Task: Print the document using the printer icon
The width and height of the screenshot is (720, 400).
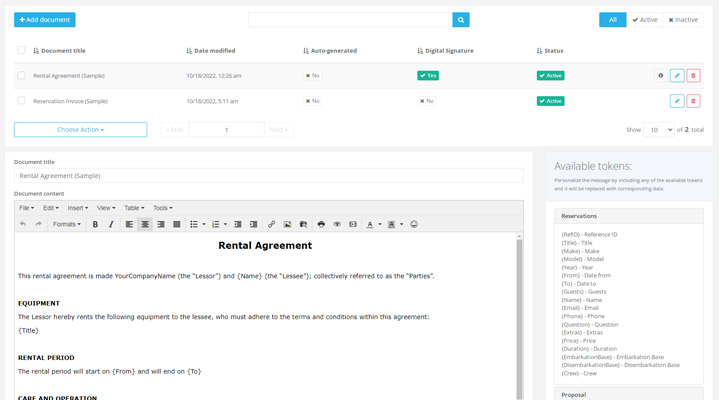Action: [x=321, y=224]
